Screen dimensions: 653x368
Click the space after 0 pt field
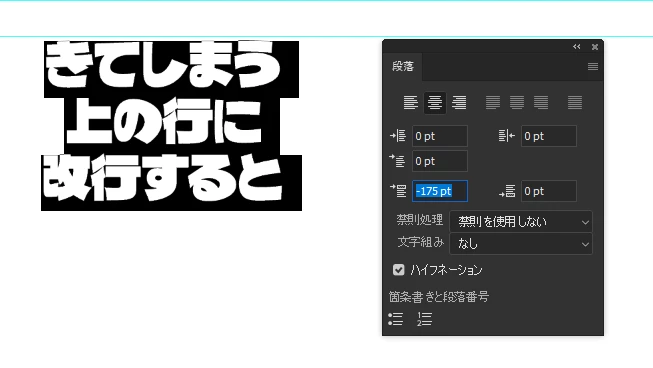click(x=549, y=191)
